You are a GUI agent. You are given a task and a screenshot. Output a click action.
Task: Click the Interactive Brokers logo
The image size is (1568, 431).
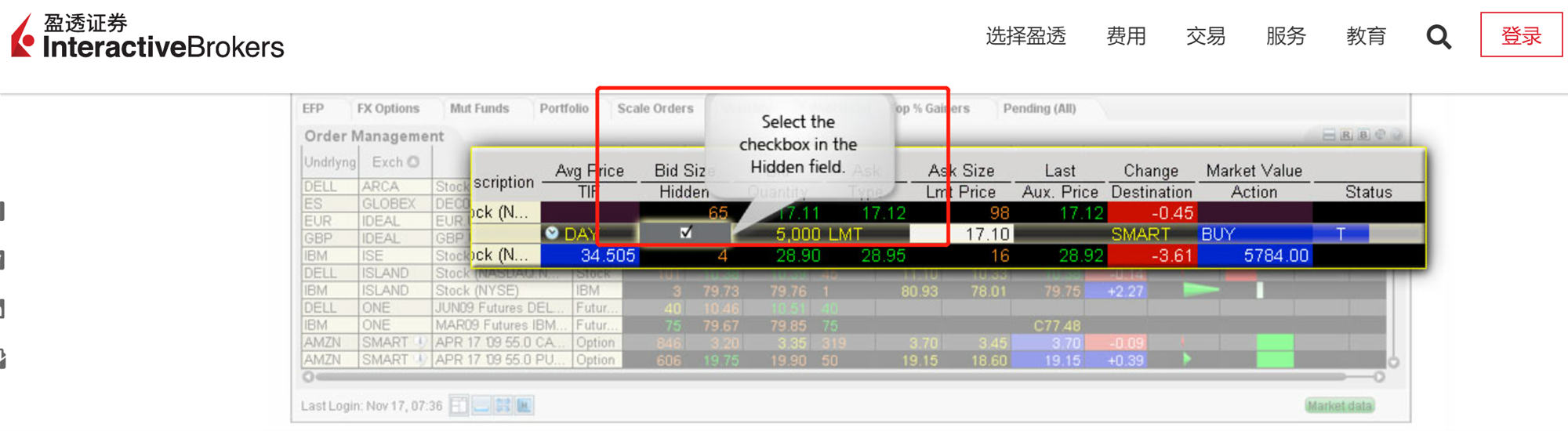click(147, 37)
